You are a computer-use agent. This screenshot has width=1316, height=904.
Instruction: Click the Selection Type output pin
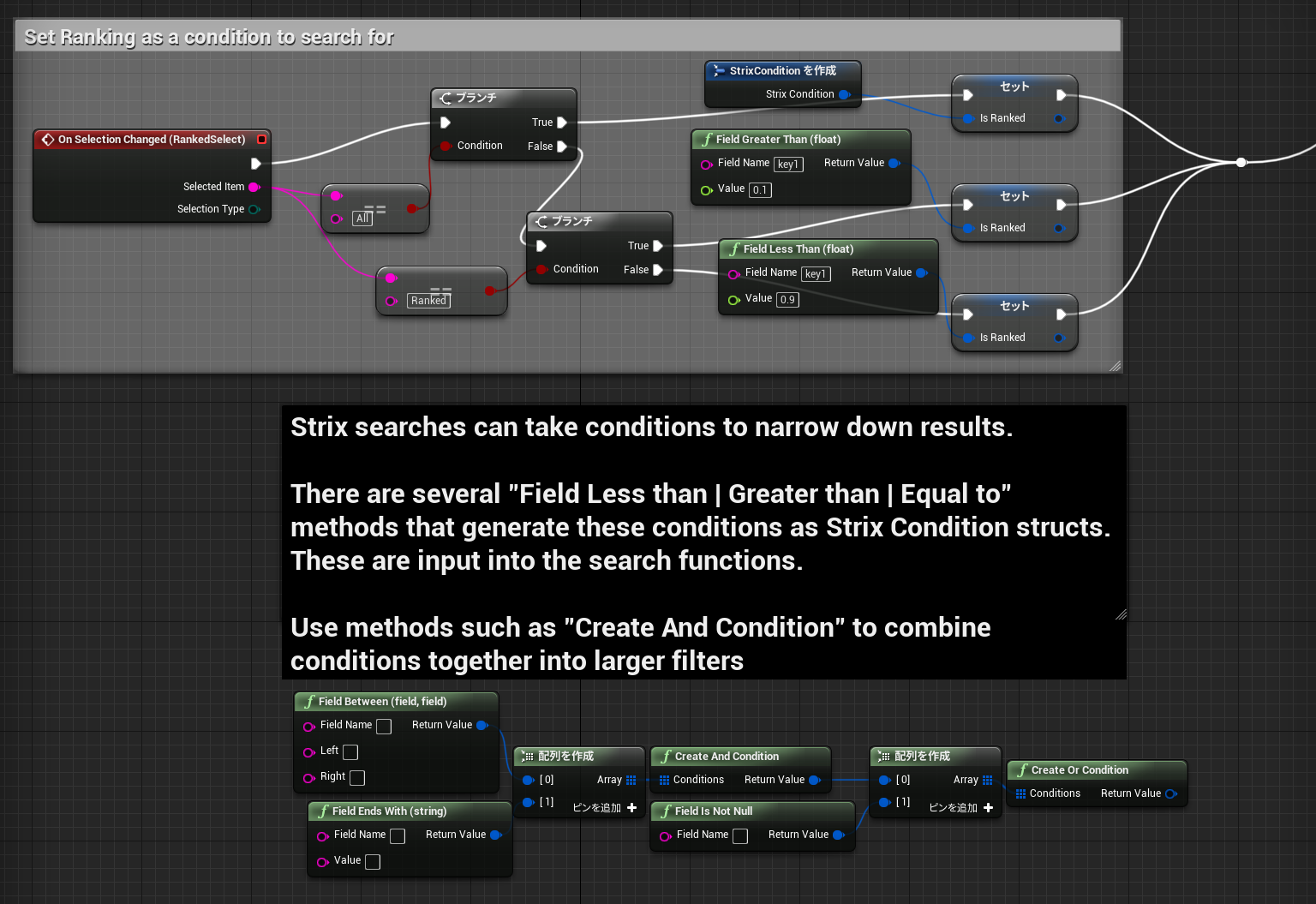[x=254, y=209]
